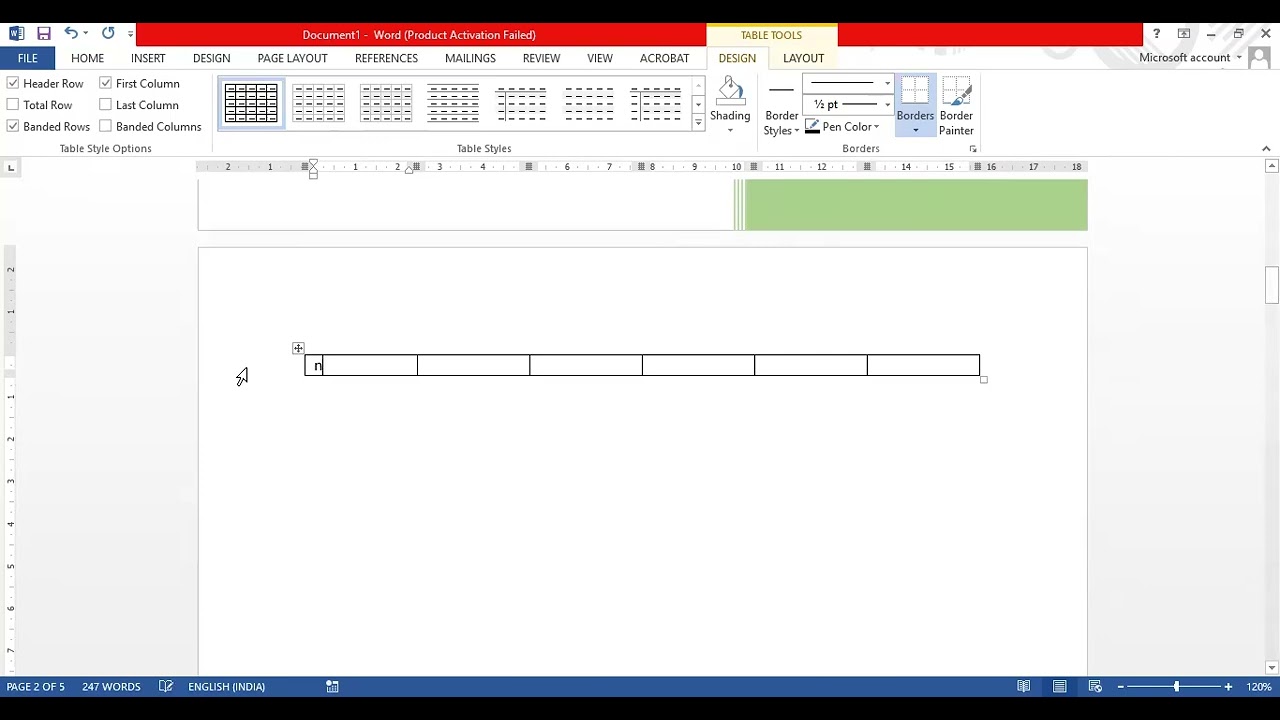This screenshot has height=720, width=1280.
Task: Open the ACROBAT tab
Action: [x=665, y=58]
